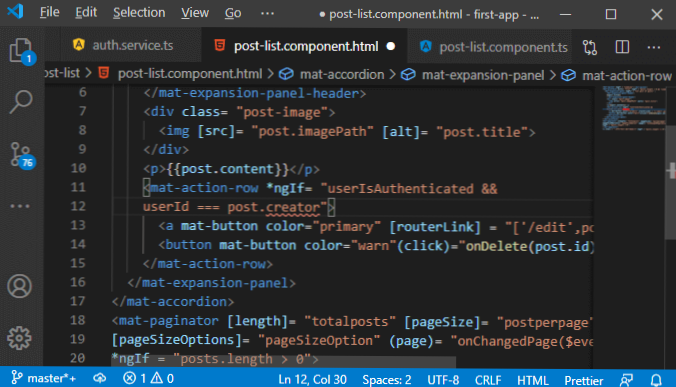Show more menu bar items ellipsis

pos(267,13)
